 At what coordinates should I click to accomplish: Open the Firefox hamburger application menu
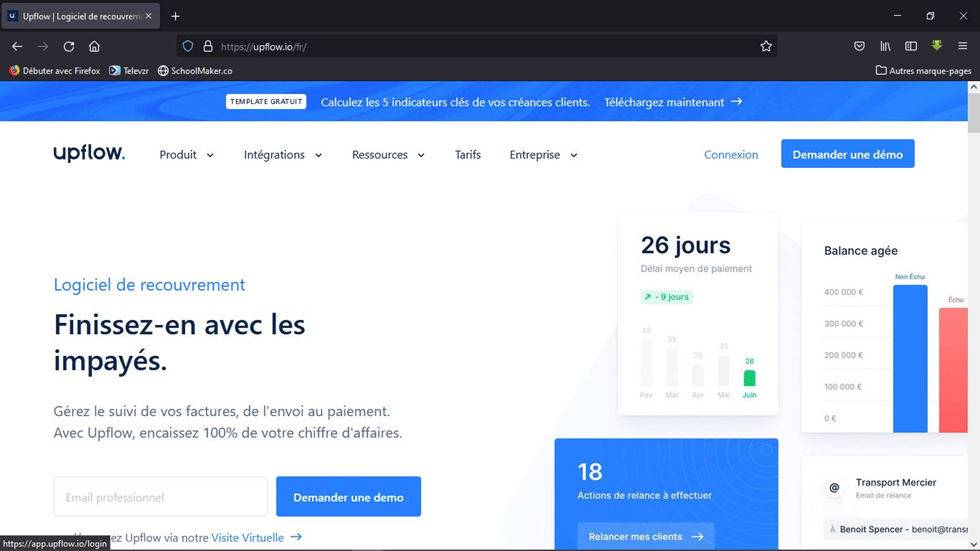962,47
